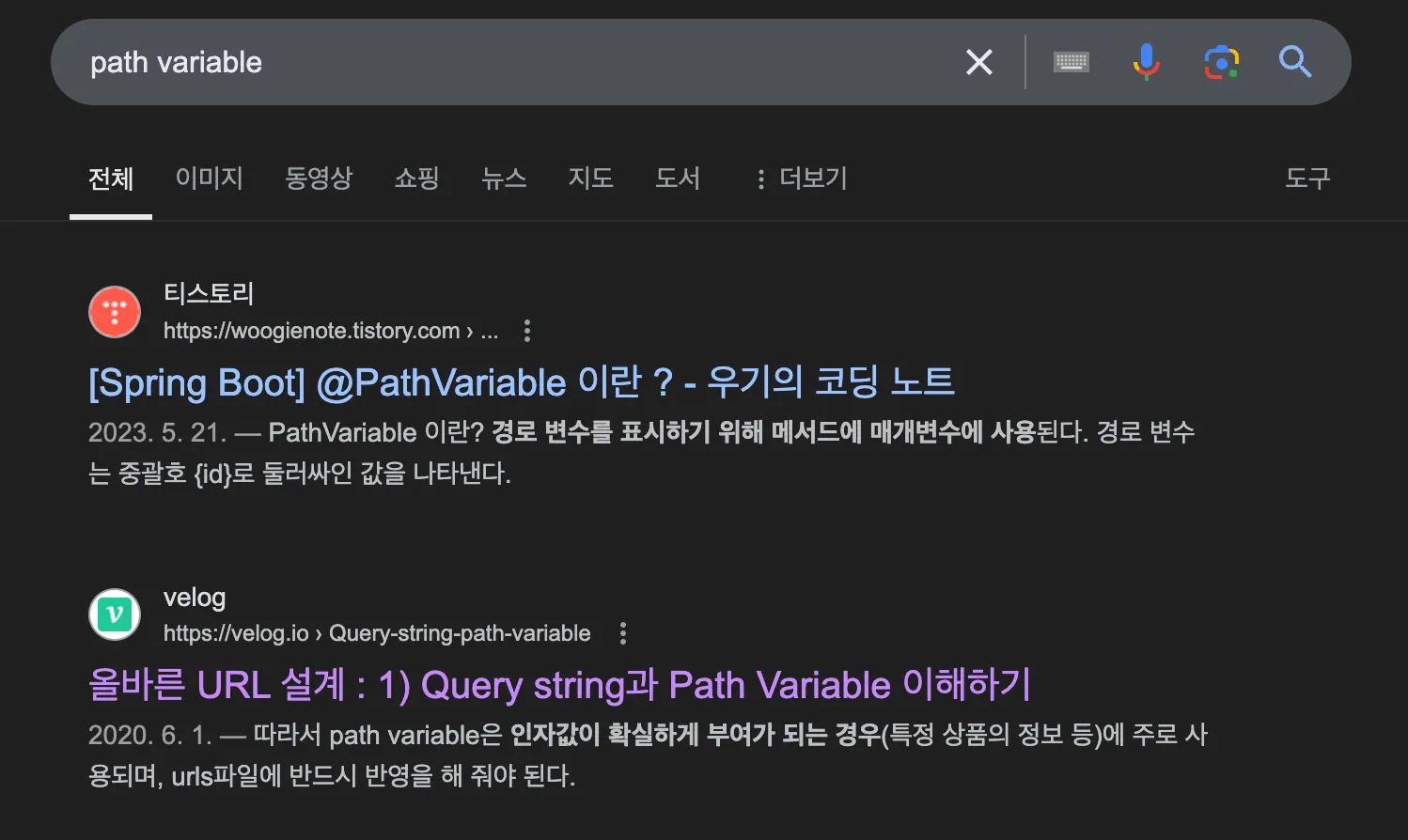Open the Spring Boot @PathVariable result link
Screen dimensions: 1408x840
click(x=521, y=383)
